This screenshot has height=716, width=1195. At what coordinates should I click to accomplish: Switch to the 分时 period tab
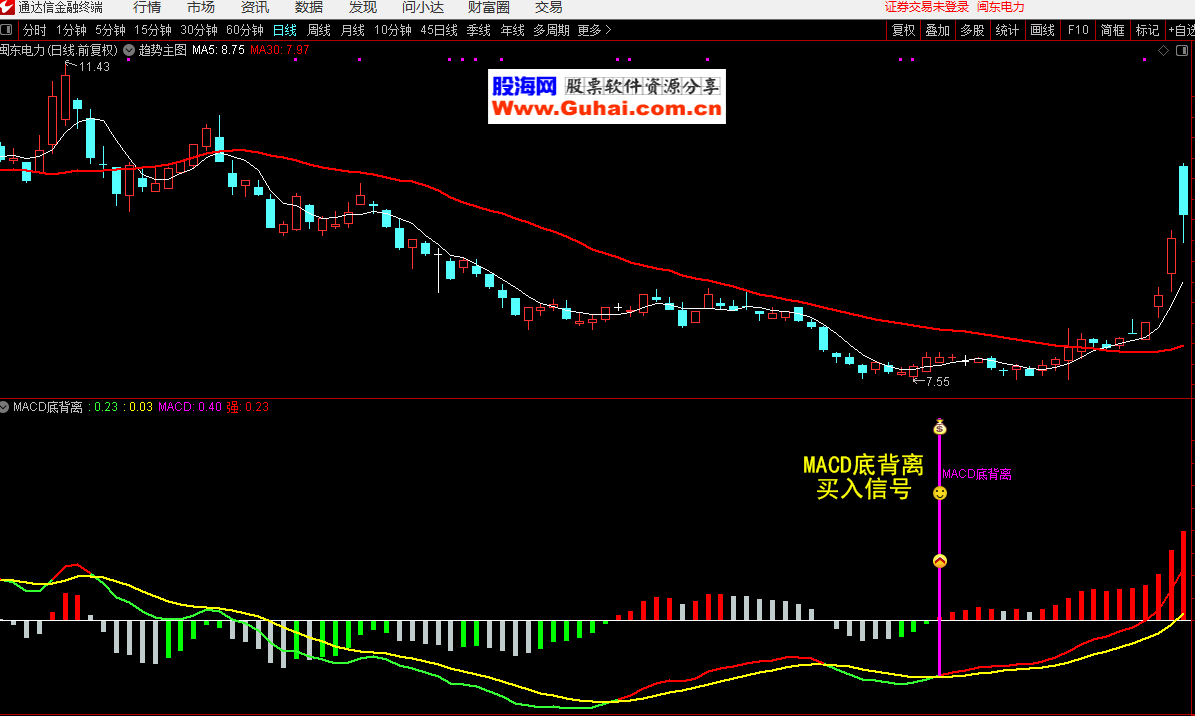tap(34, 31)
